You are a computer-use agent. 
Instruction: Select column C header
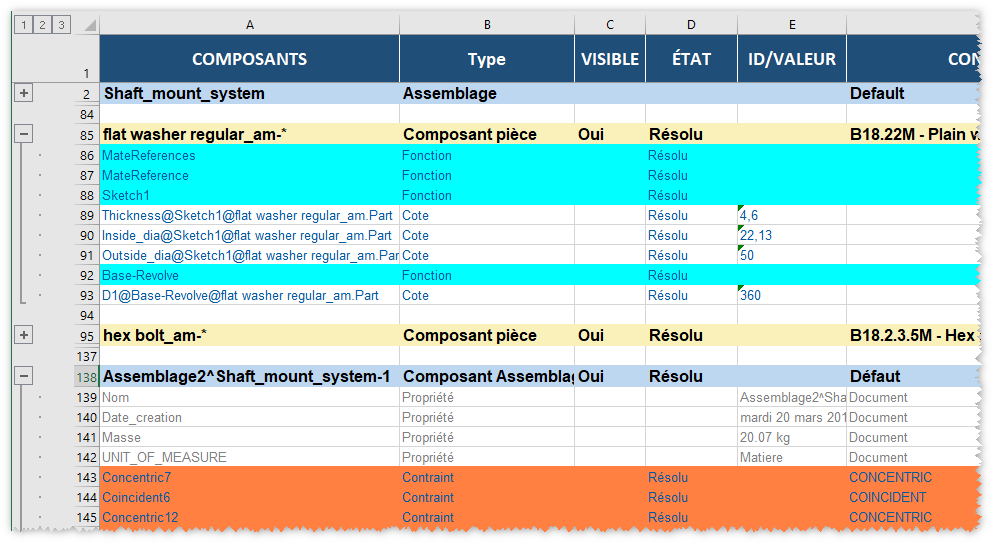pyautogui.click(x=609, y=25)
